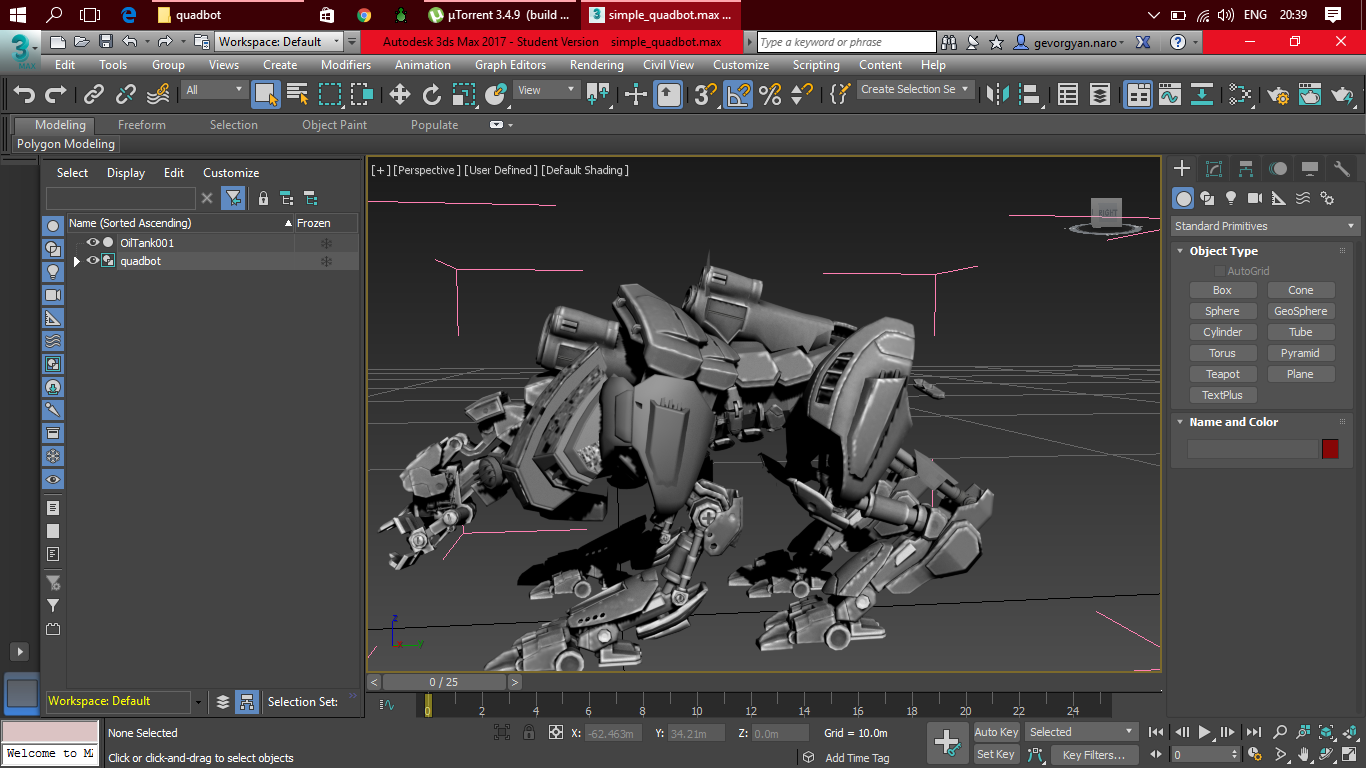
Task: Open the Rendered Frame Window icon
Action: [x=1310, y=94]
